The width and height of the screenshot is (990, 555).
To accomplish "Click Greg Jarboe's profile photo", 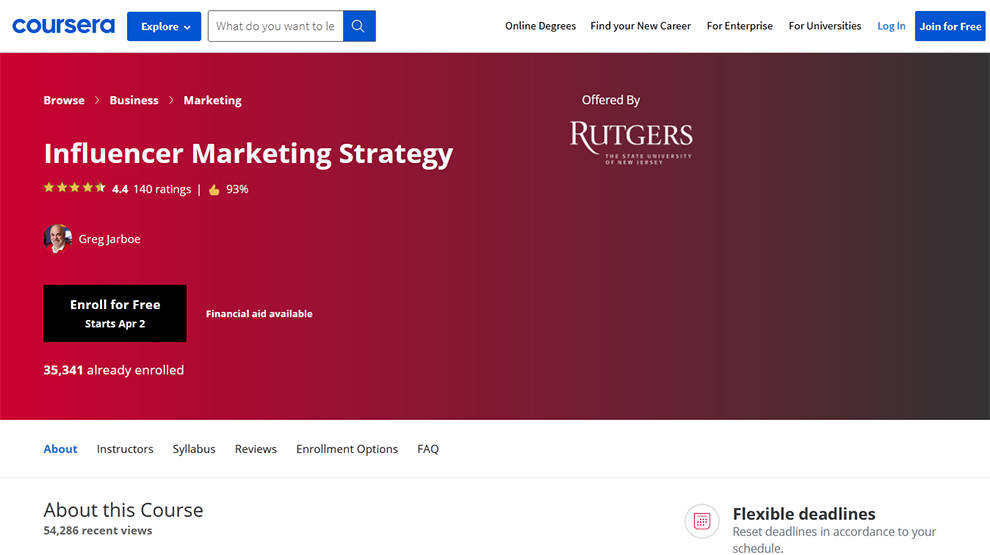I will pos(57,239).
